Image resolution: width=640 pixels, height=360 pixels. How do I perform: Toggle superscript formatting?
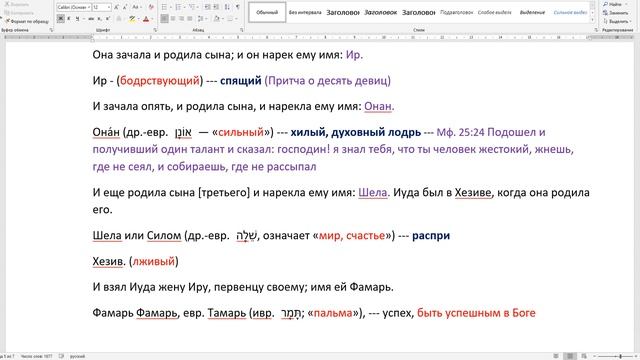108,18
